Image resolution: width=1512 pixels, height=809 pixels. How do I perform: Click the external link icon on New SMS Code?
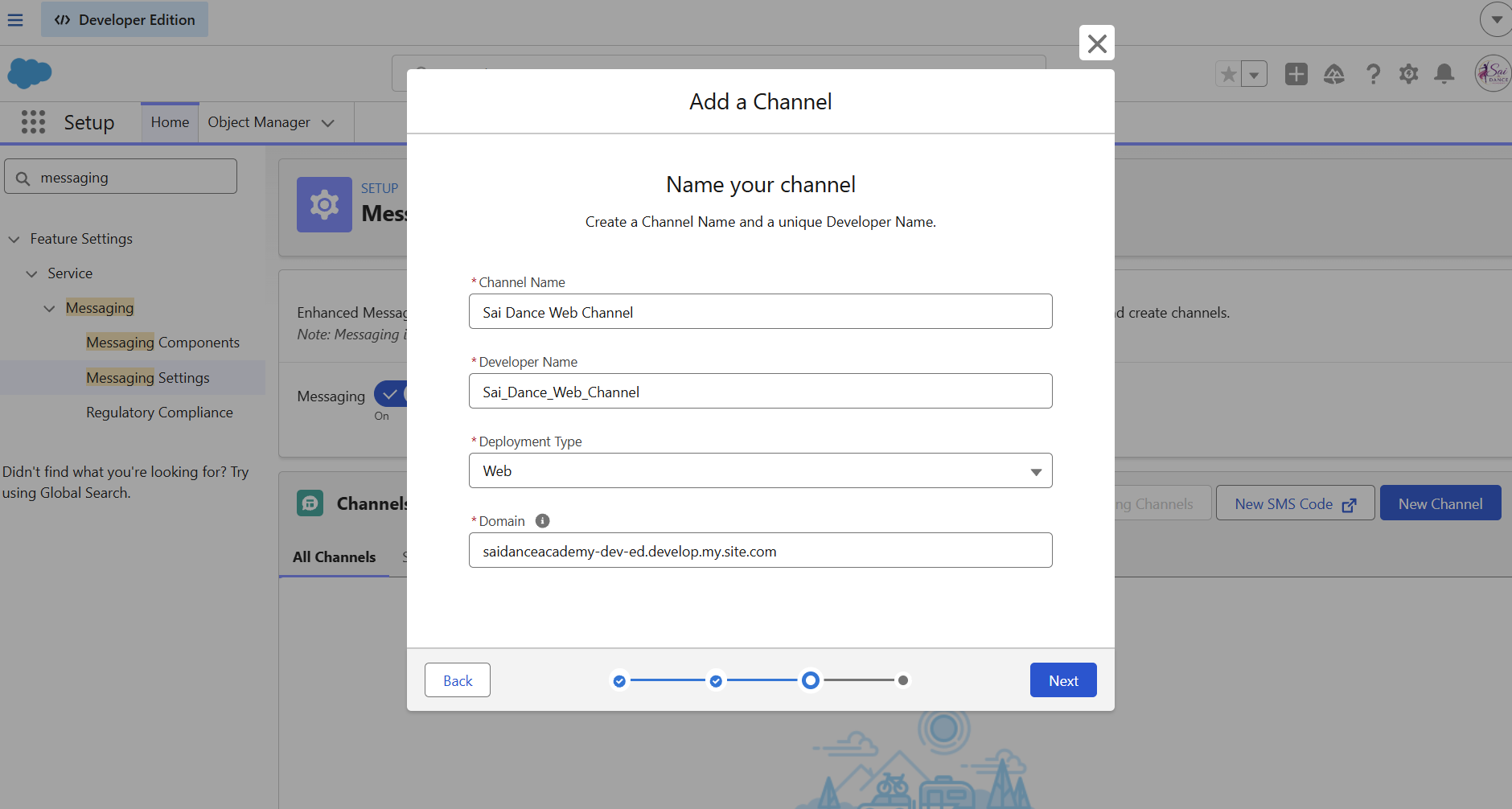(x=1350, y=505)
